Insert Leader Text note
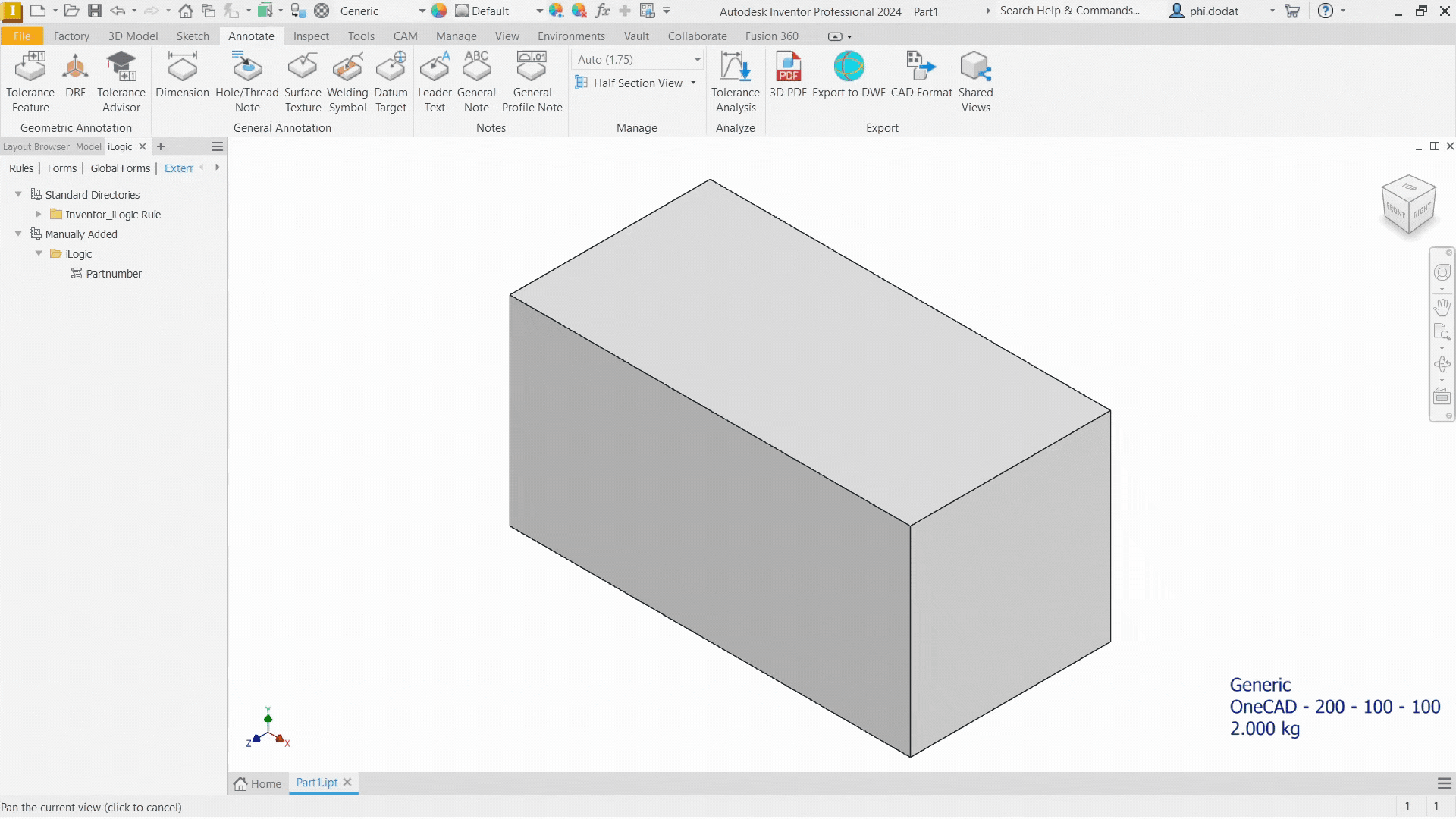Screen dimensions: 1456x819 435,82
